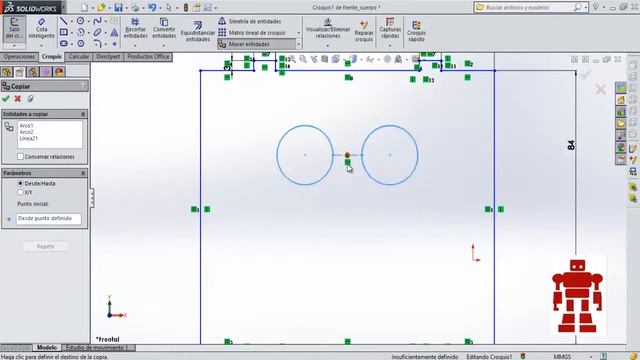
Task: Click the Save icon in title toolbar
Action: point(118,7)
